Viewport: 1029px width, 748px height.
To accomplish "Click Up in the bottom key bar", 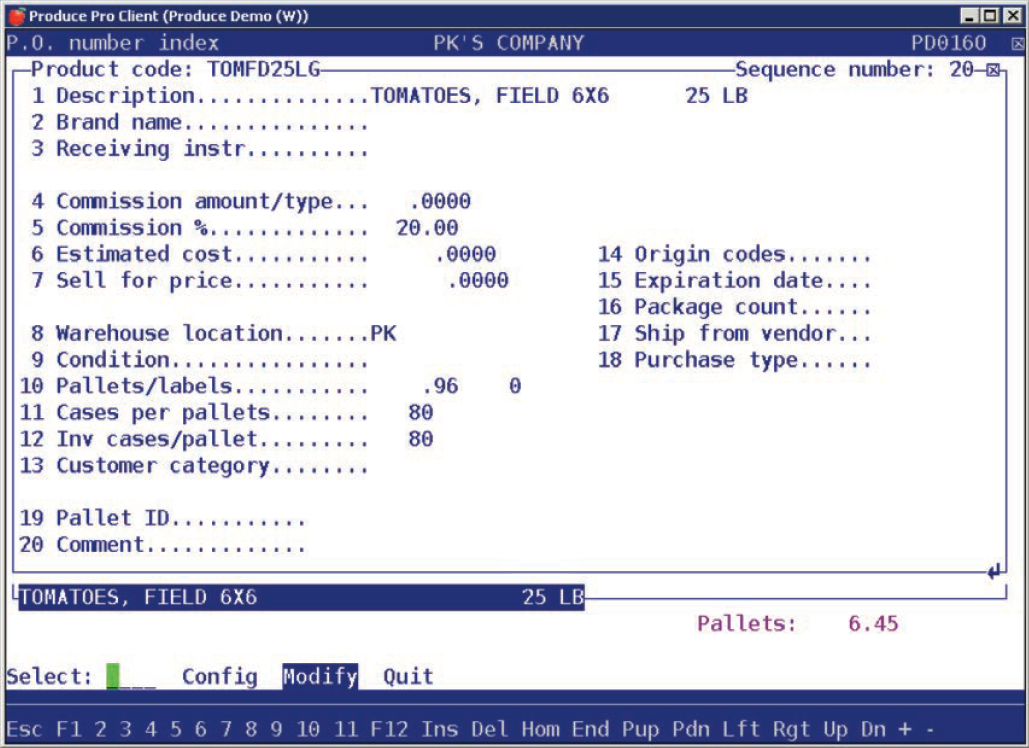I will (x=835, y=729).
